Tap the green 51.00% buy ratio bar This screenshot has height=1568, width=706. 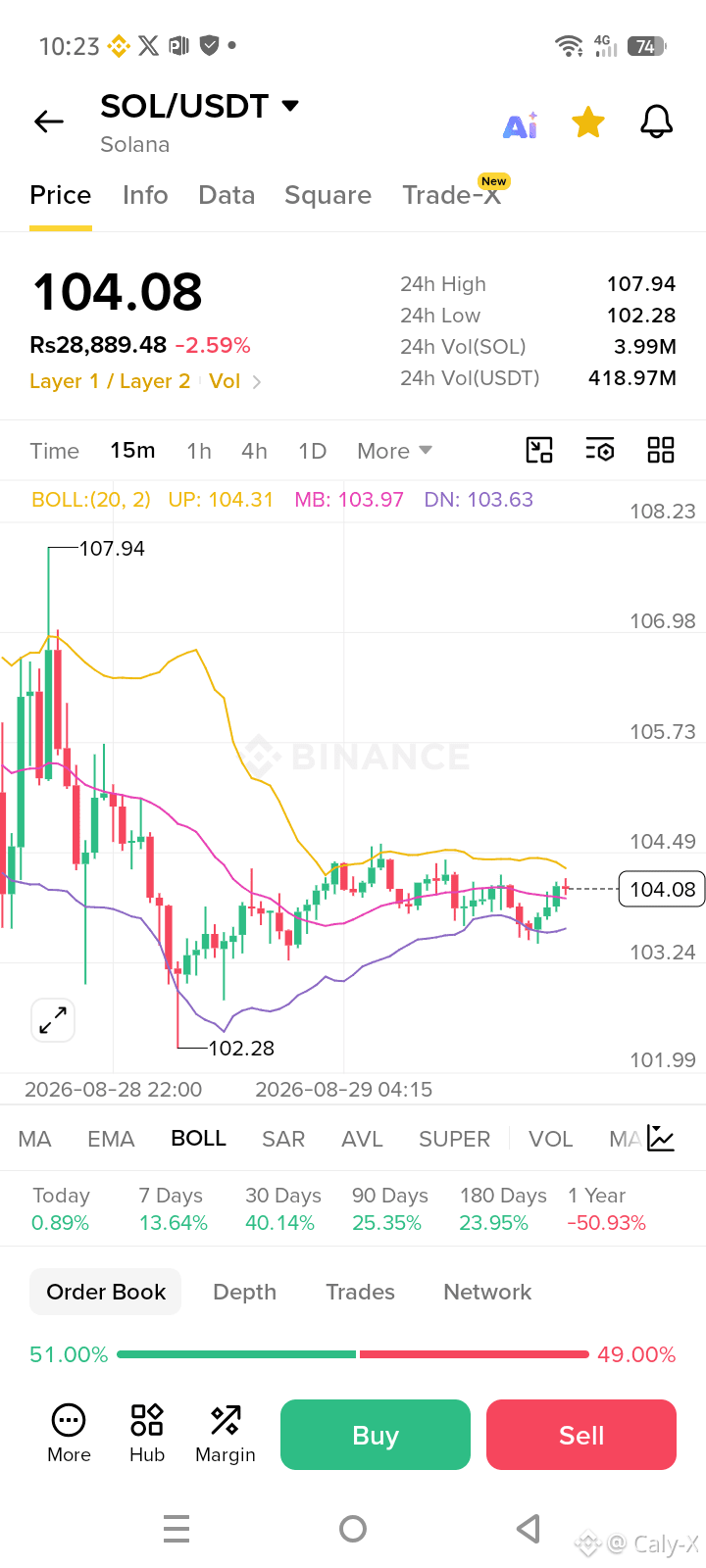point(236,1354)
